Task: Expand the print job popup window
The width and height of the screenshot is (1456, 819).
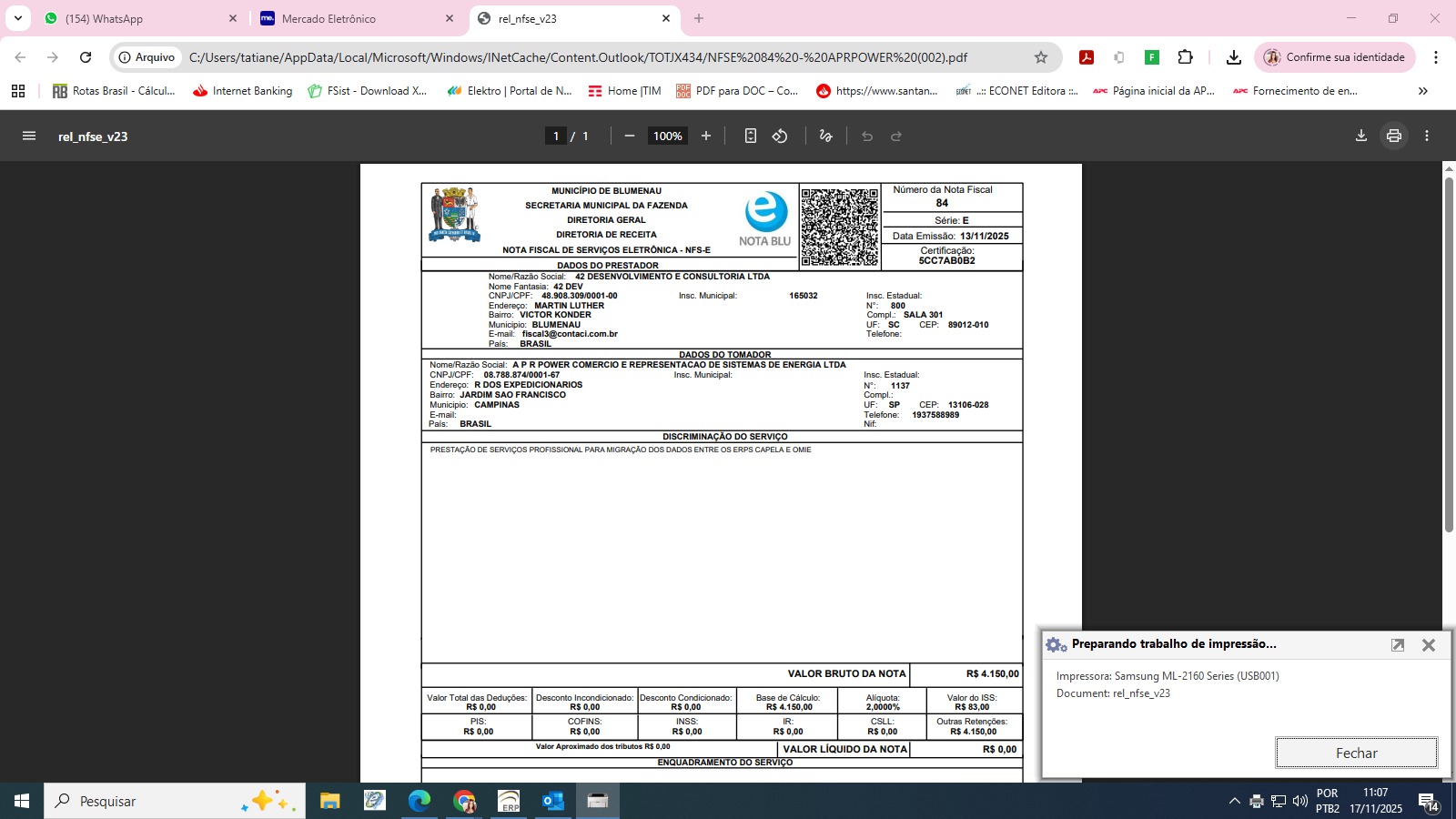Action: tap(1398, 644)
